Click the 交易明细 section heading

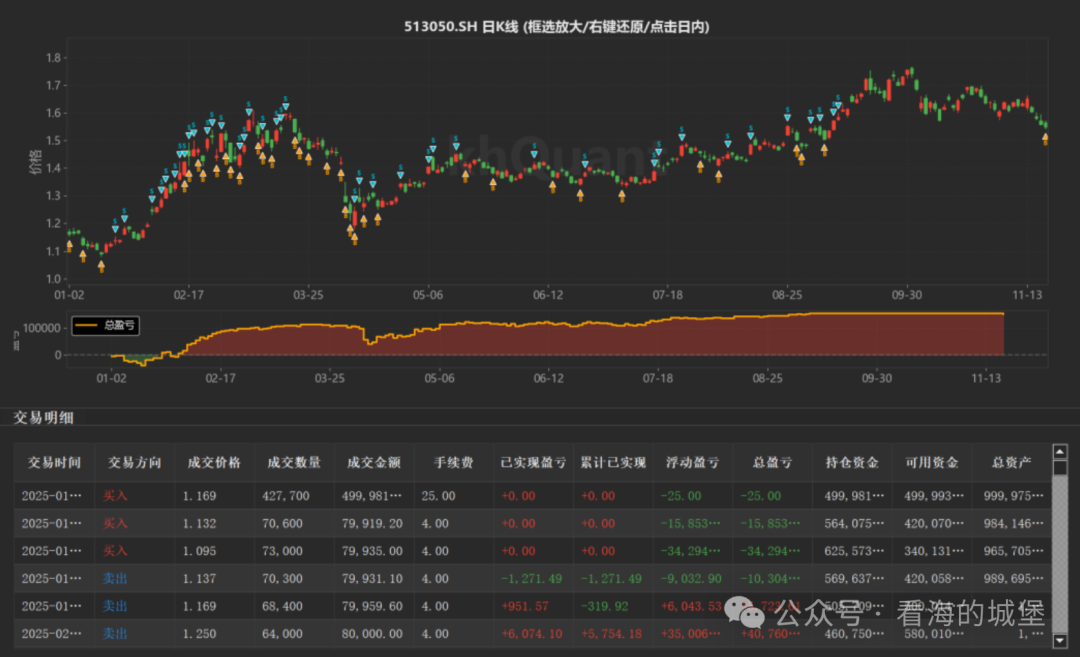coord(43,417)
